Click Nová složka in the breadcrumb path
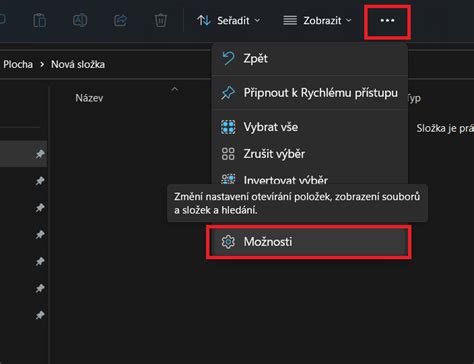 (78, 64)
